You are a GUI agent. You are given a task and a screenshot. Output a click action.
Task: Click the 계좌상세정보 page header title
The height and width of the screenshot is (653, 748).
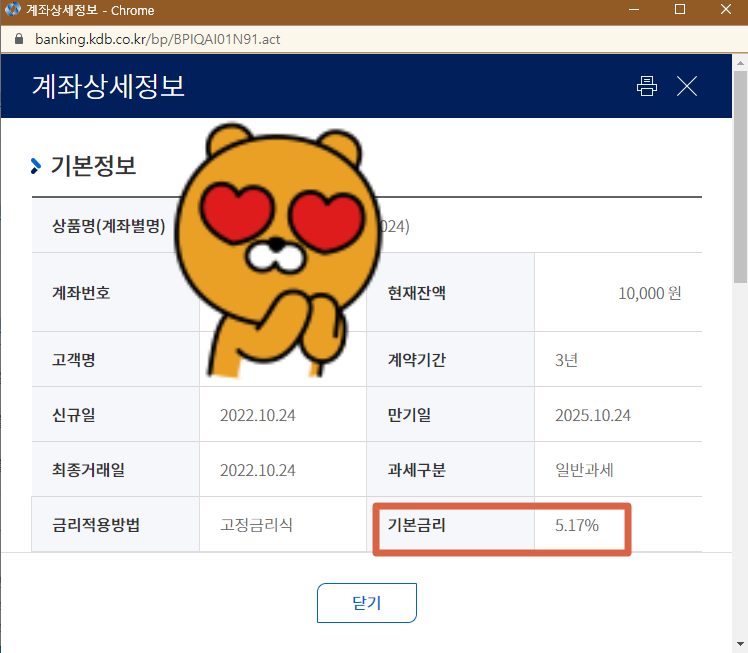tap(108, 86)
